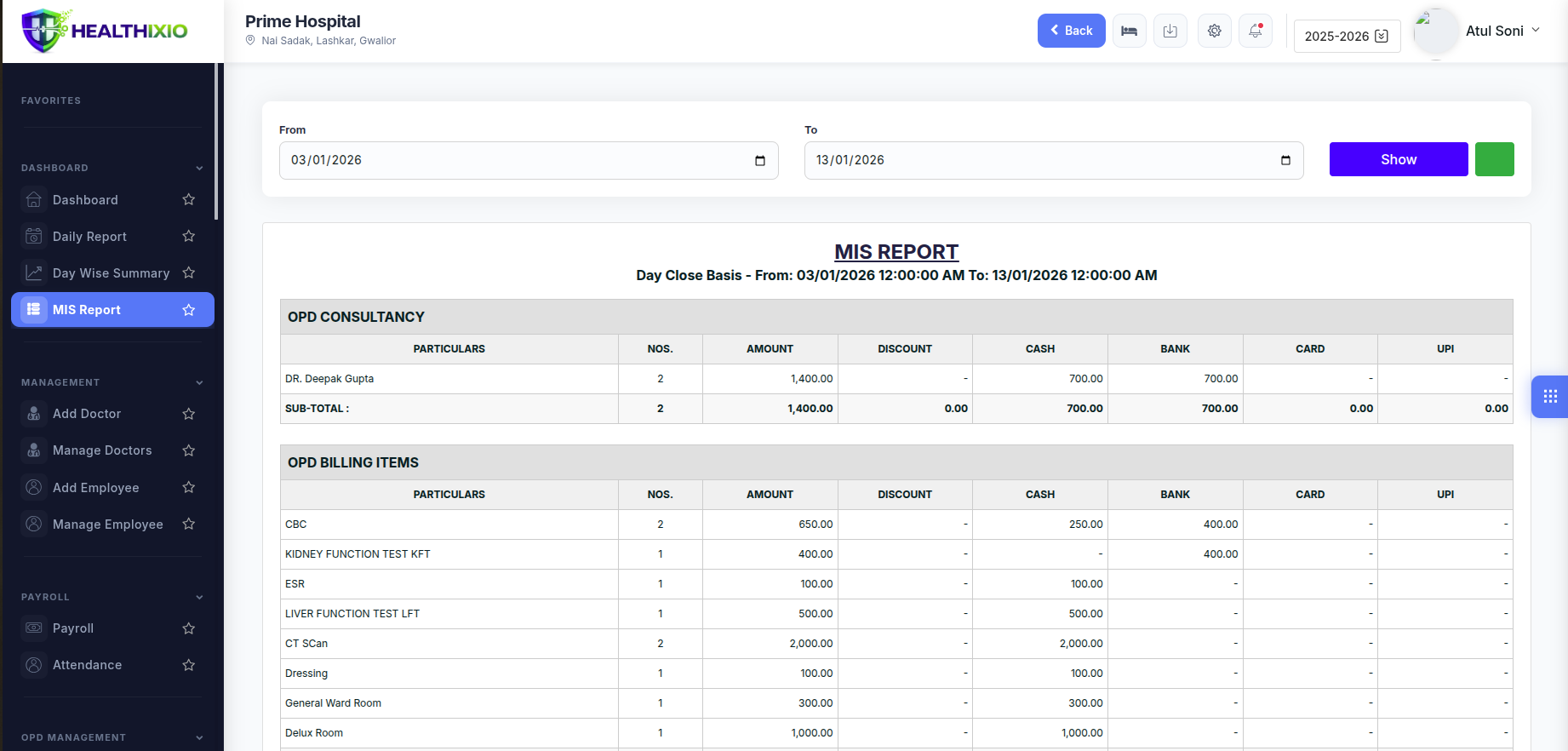Click the Day Wise Summary chart icon
The height and width of the screenshot is (751, 1568).
[34, 272]
